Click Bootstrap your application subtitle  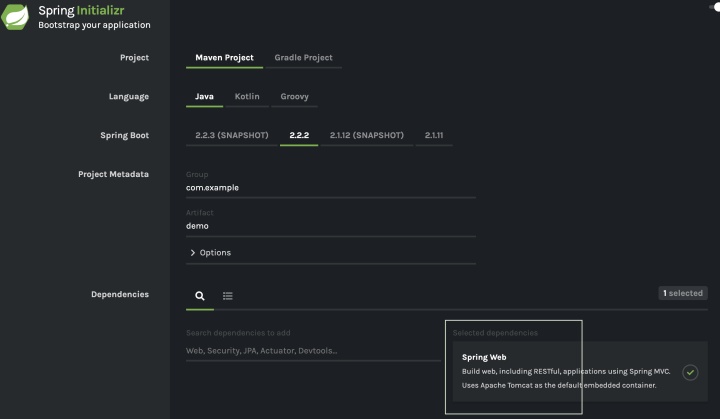pos(94,25)
